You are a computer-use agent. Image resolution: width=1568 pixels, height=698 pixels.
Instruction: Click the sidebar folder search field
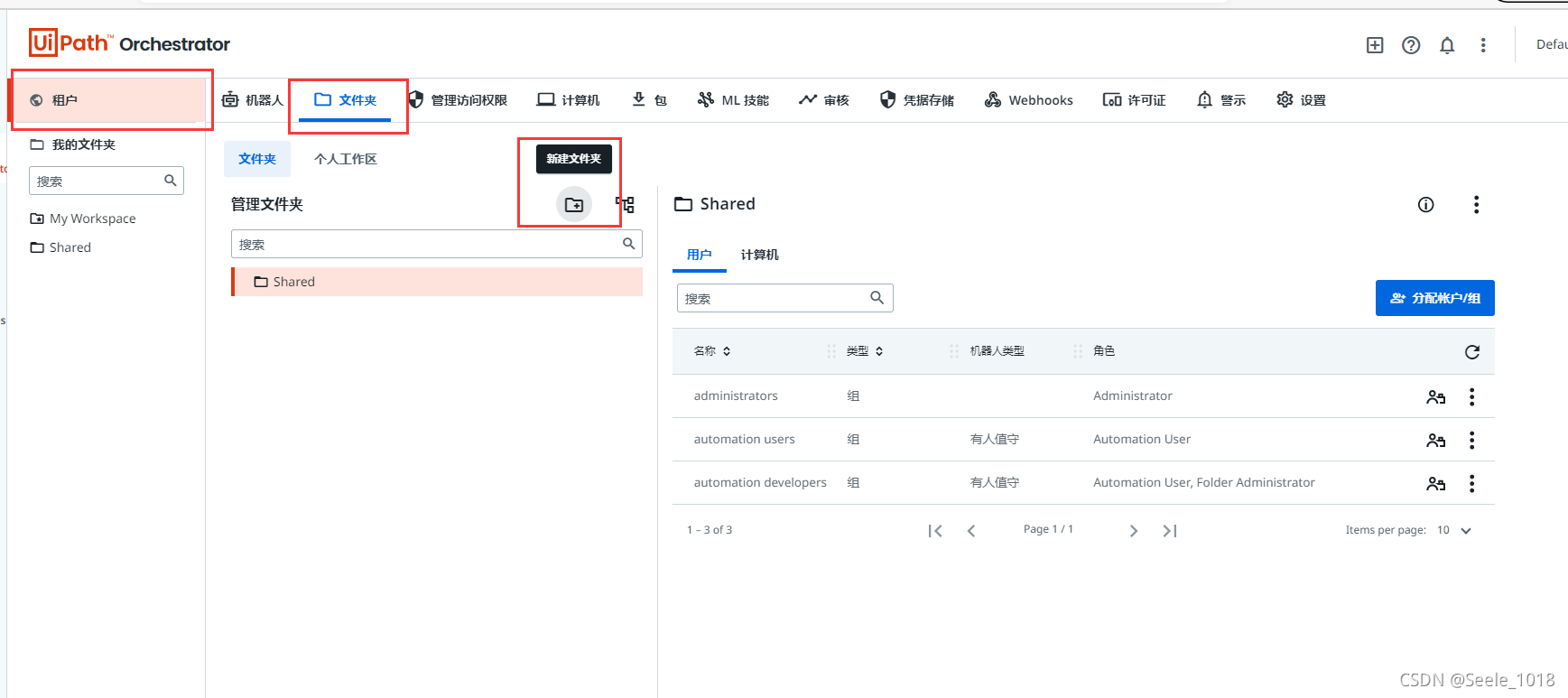coord(107,181)
